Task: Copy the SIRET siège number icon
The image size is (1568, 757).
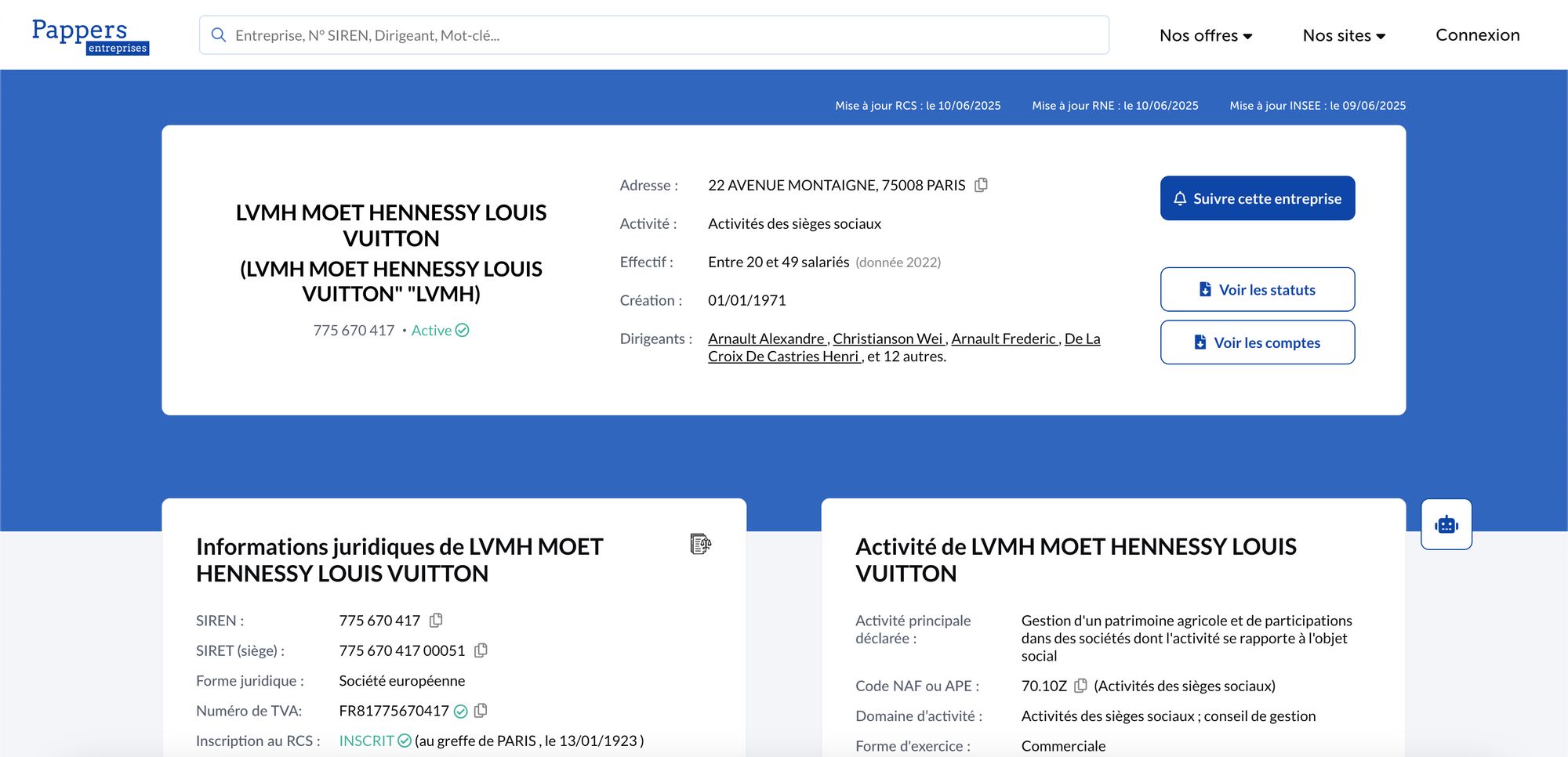Action: coord(481,650)
